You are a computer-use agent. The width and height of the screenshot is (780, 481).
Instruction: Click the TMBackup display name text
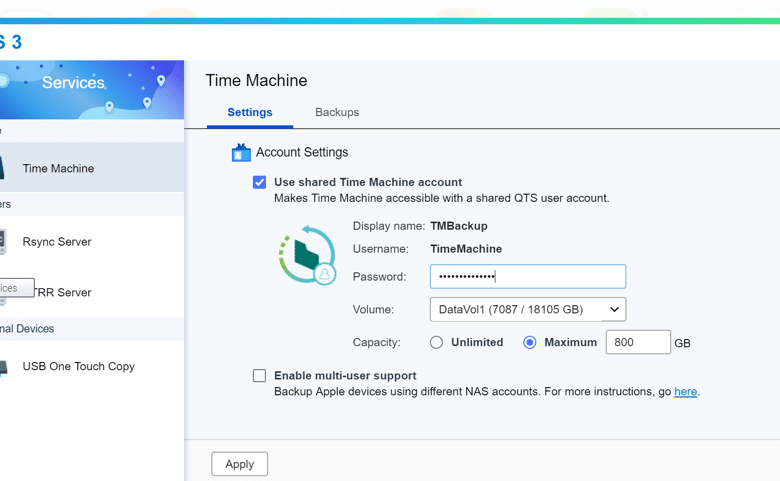pos(459,226)
